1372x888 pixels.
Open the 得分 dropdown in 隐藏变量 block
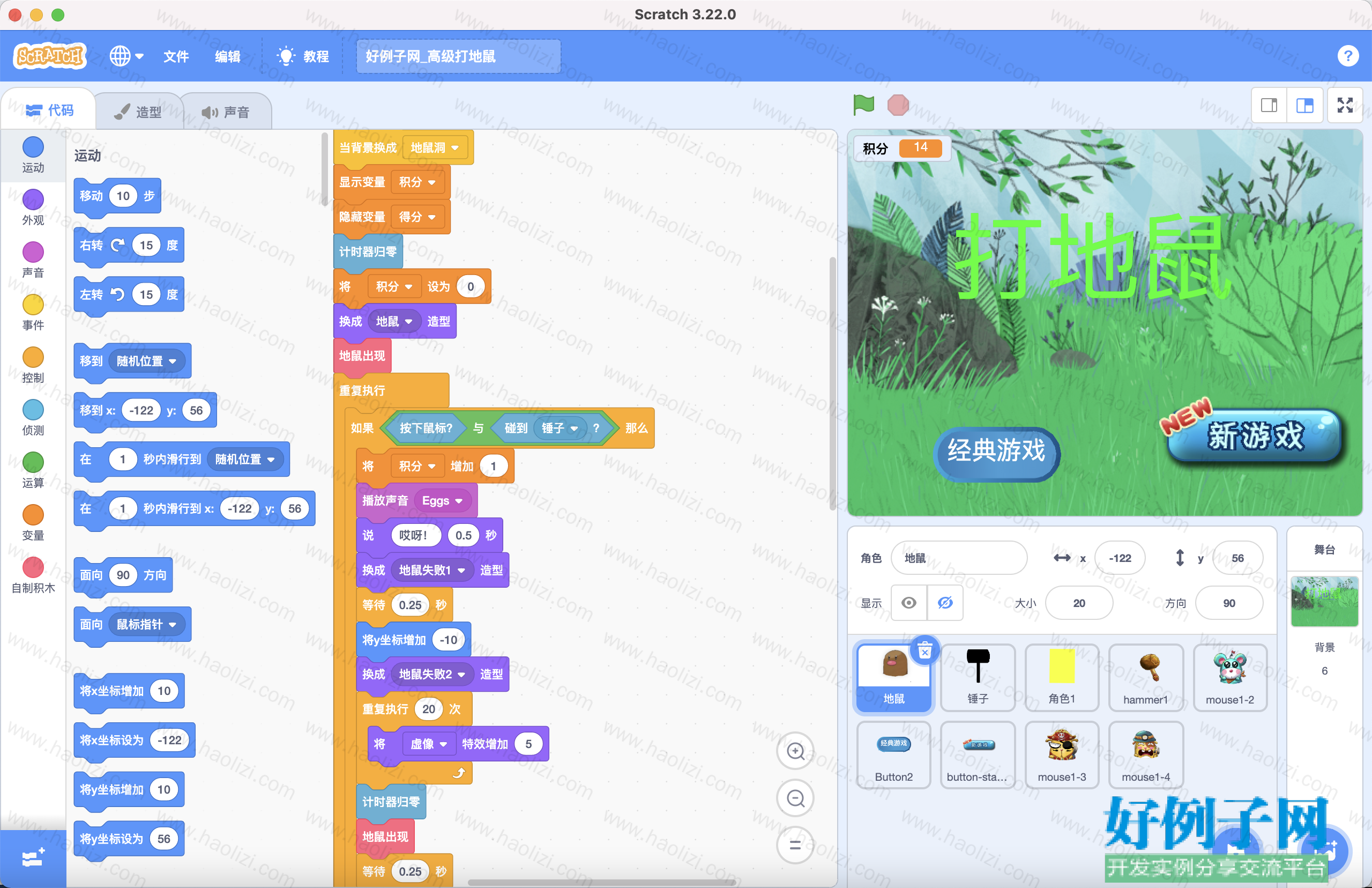coord(417,217)
